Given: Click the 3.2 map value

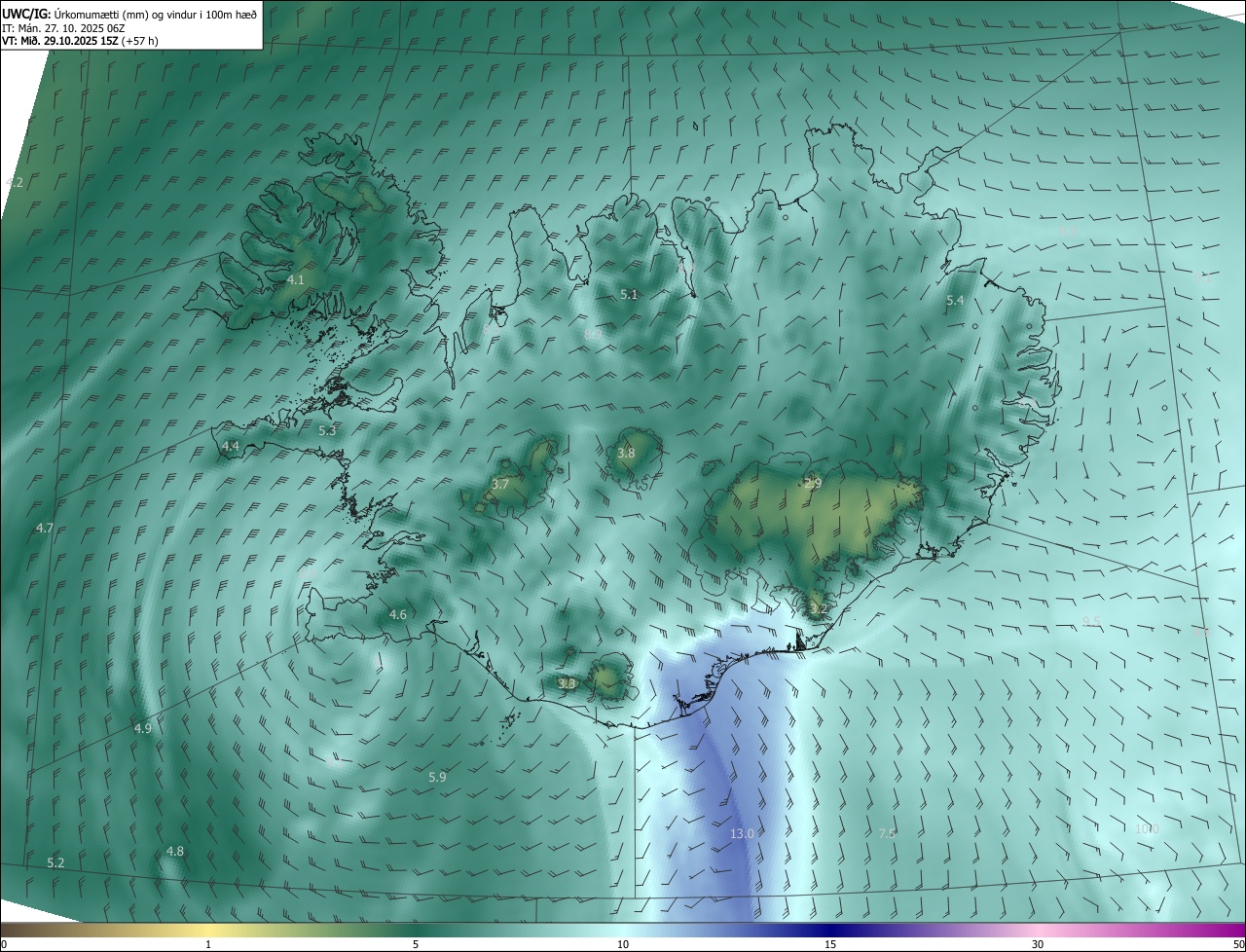Looking at the screenshot, I should click(x=818, y=609).
